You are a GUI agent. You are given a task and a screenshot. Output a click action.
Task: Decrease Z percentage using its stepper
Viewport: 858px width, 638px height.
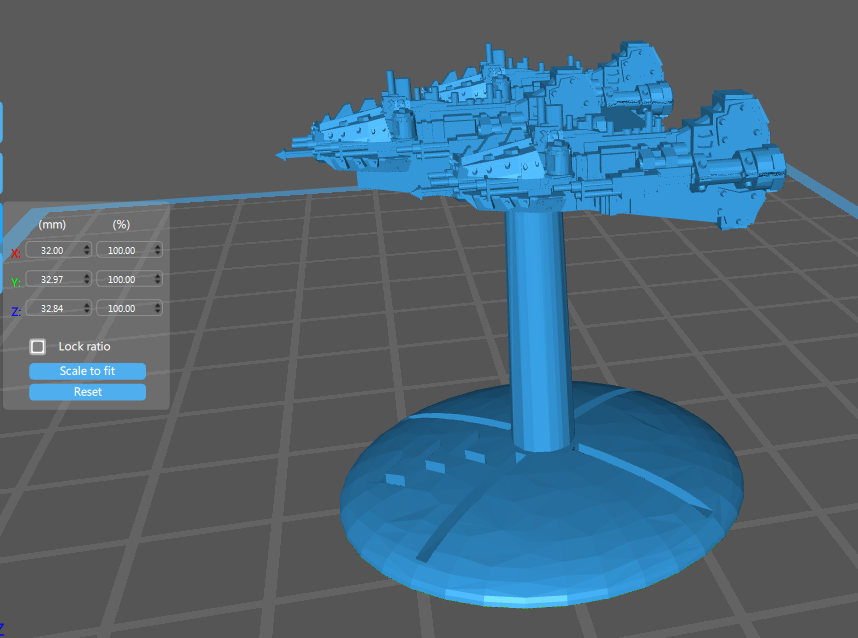pyautogui.click(x=157, y=311)
